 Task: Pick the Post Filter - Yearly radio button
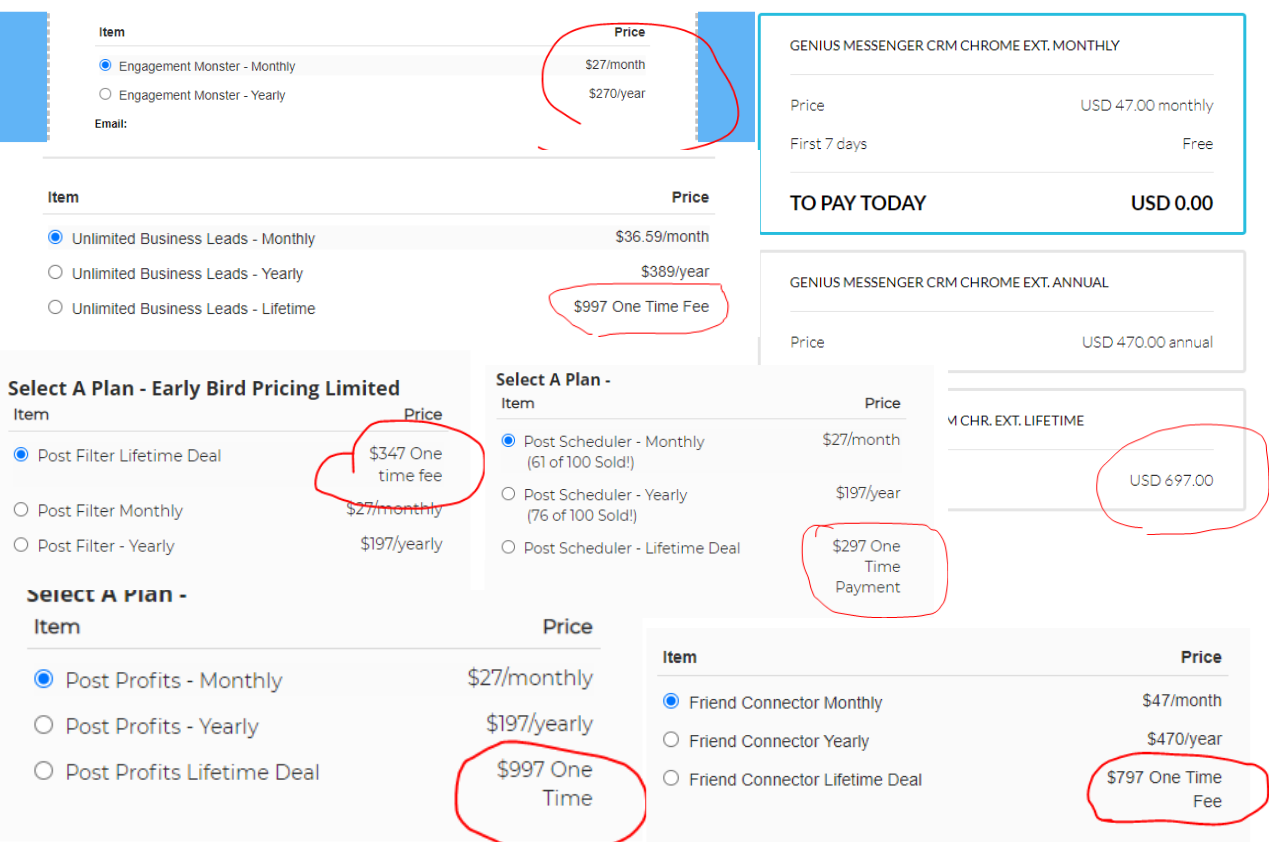click(x=21, y=545)
